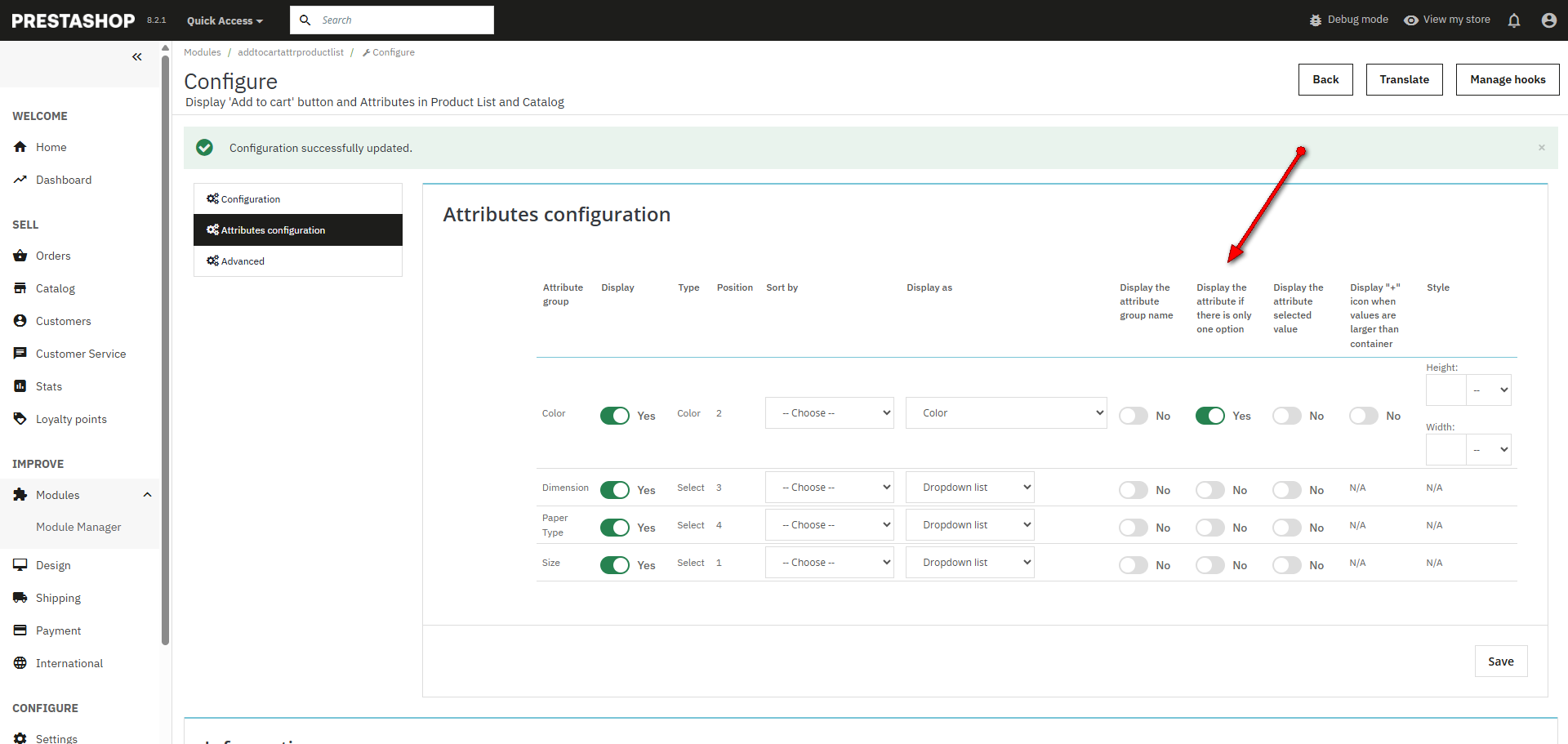Click the Save button
Image resolution: width=1568 pixels, height=744 pixels.
1500,662
